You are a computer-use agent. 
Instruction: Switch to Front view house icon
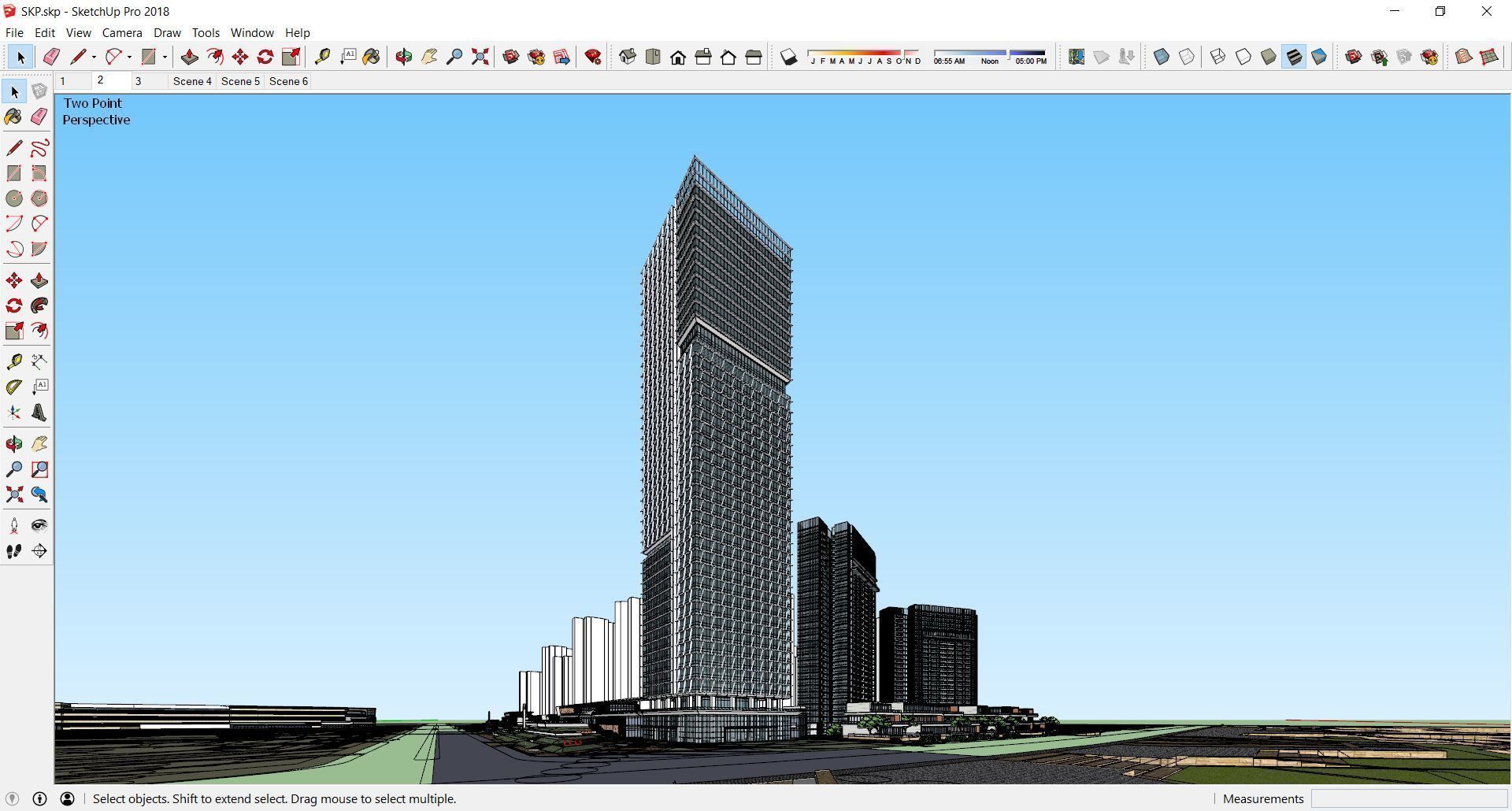tap(678, 57)
